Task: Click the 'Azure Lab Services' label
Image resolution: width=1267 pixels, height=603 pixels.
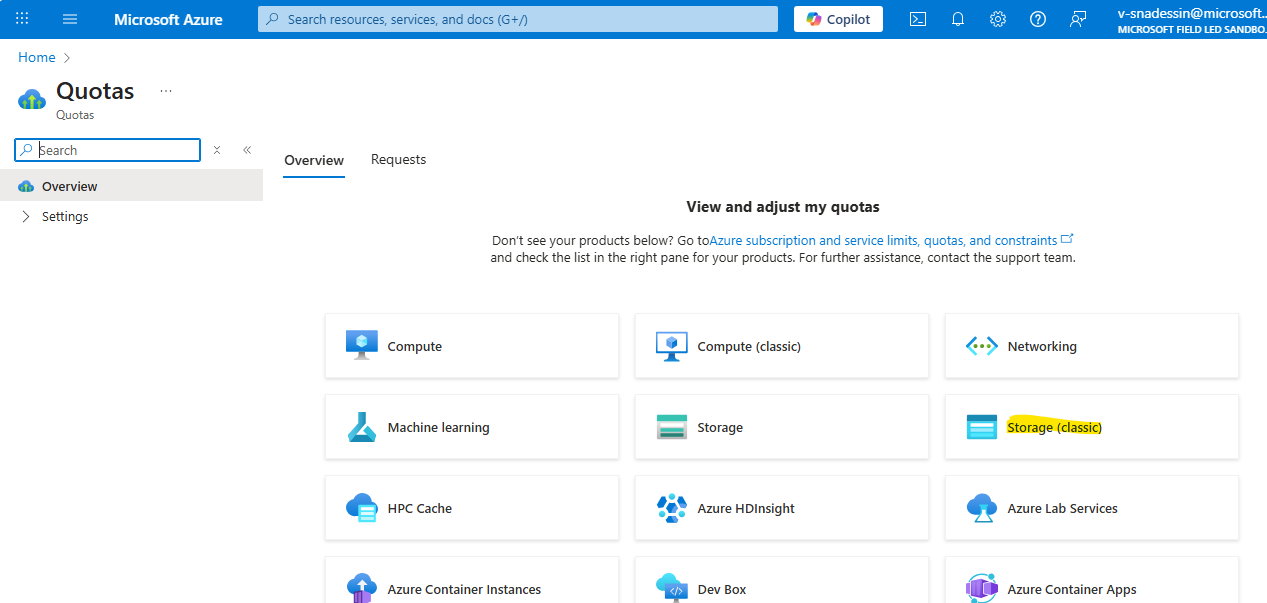Action: click(x=1063, y=508)
